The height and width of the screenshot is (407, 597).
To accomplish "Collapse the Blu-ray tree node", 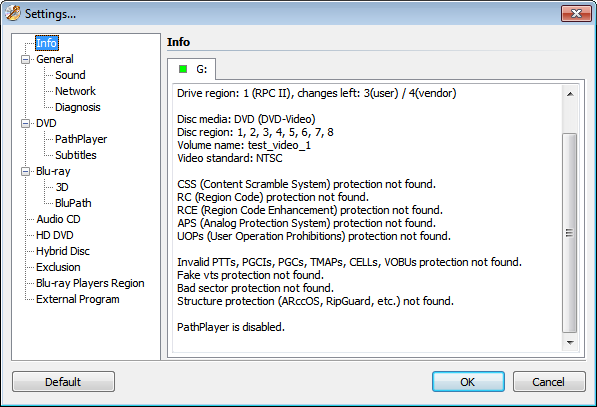I will pyautogui.click(x=26, y=171).
